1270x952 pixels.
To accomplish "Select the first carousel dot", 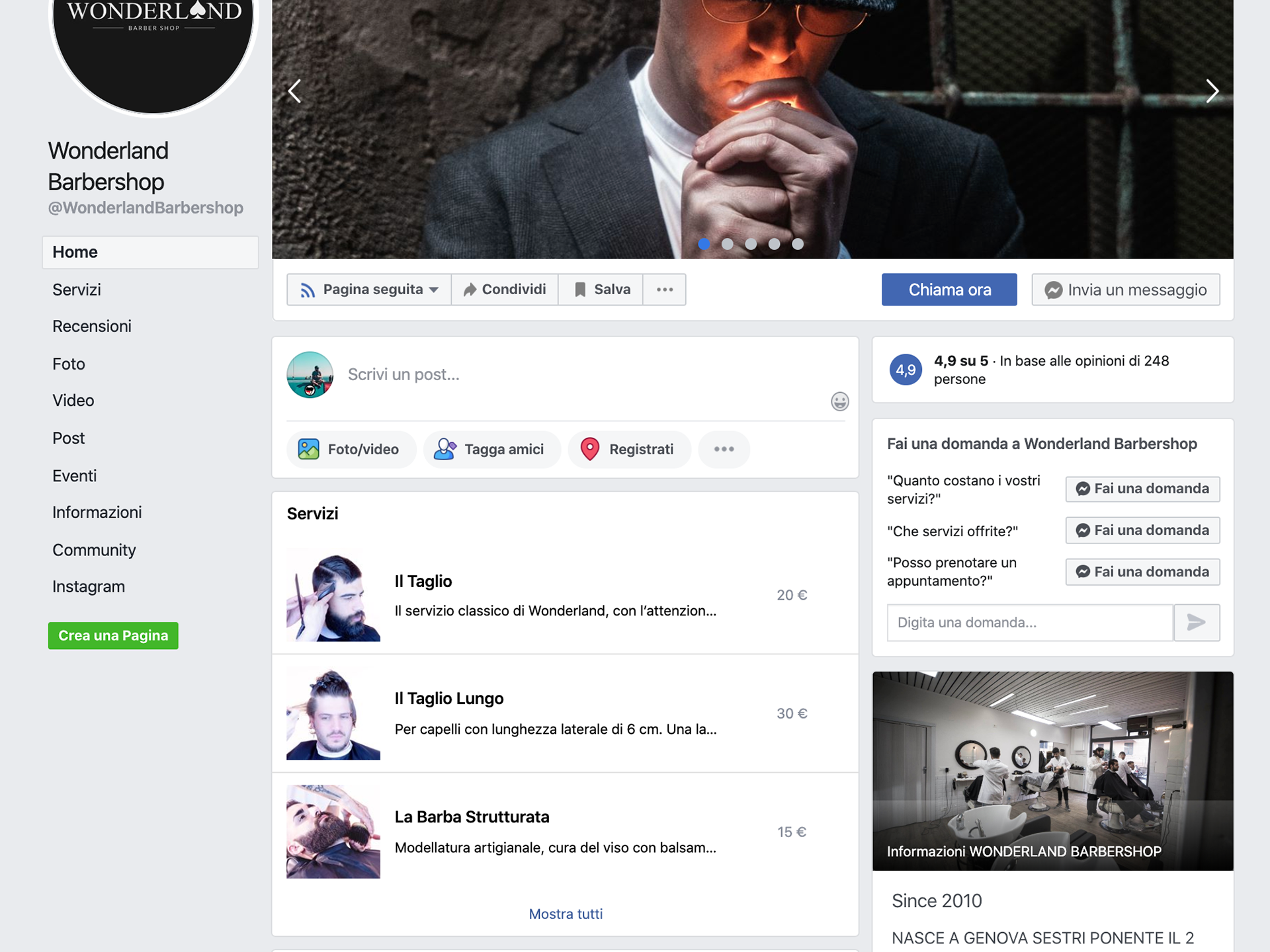I will tap(704, 244).
